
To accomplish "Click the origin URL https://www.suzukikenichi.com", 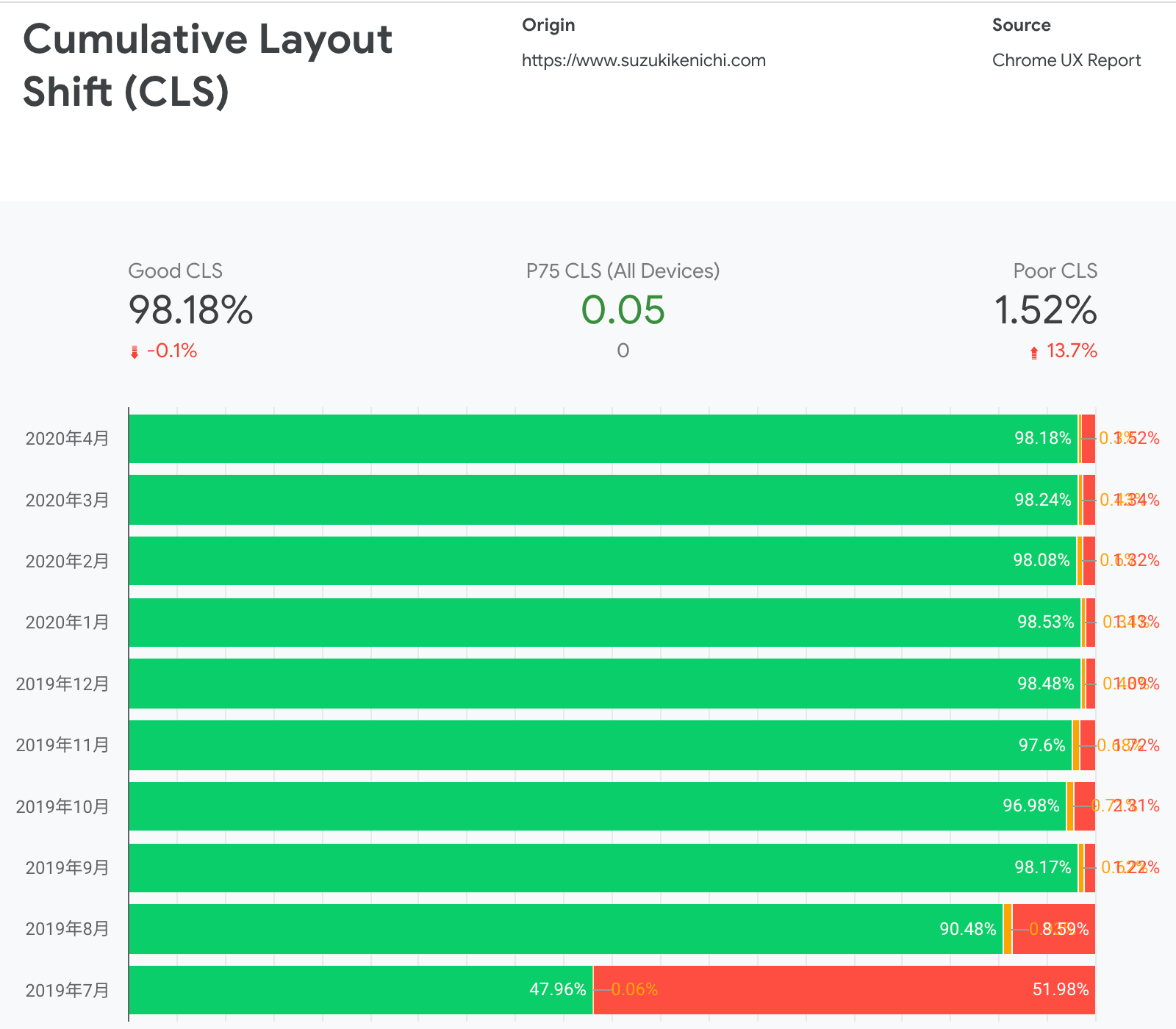I will [643, 60].
